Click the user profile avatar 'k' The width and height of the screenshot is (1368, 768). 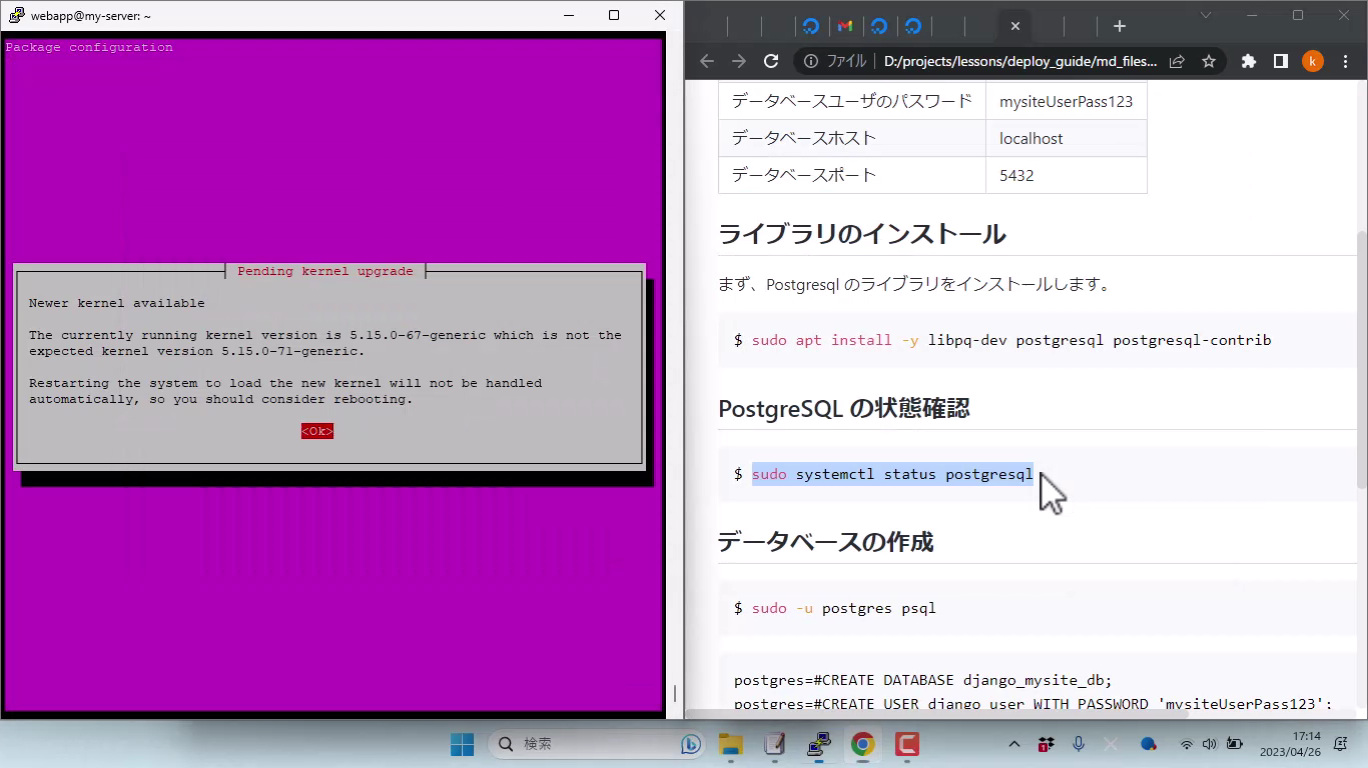[x=1313, y=61]
